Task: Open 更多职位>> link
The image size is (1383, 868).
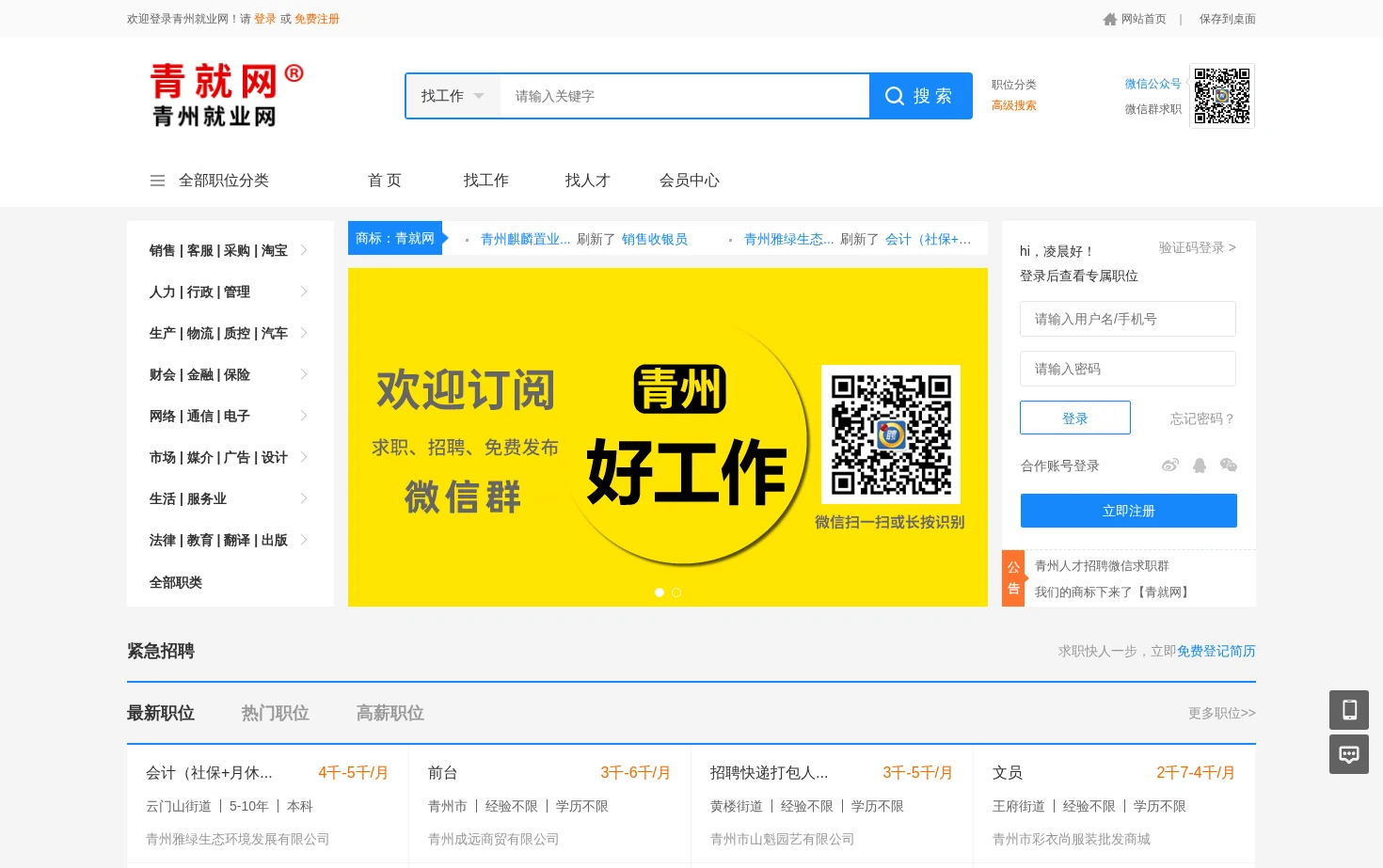Action: (1222, 713)
